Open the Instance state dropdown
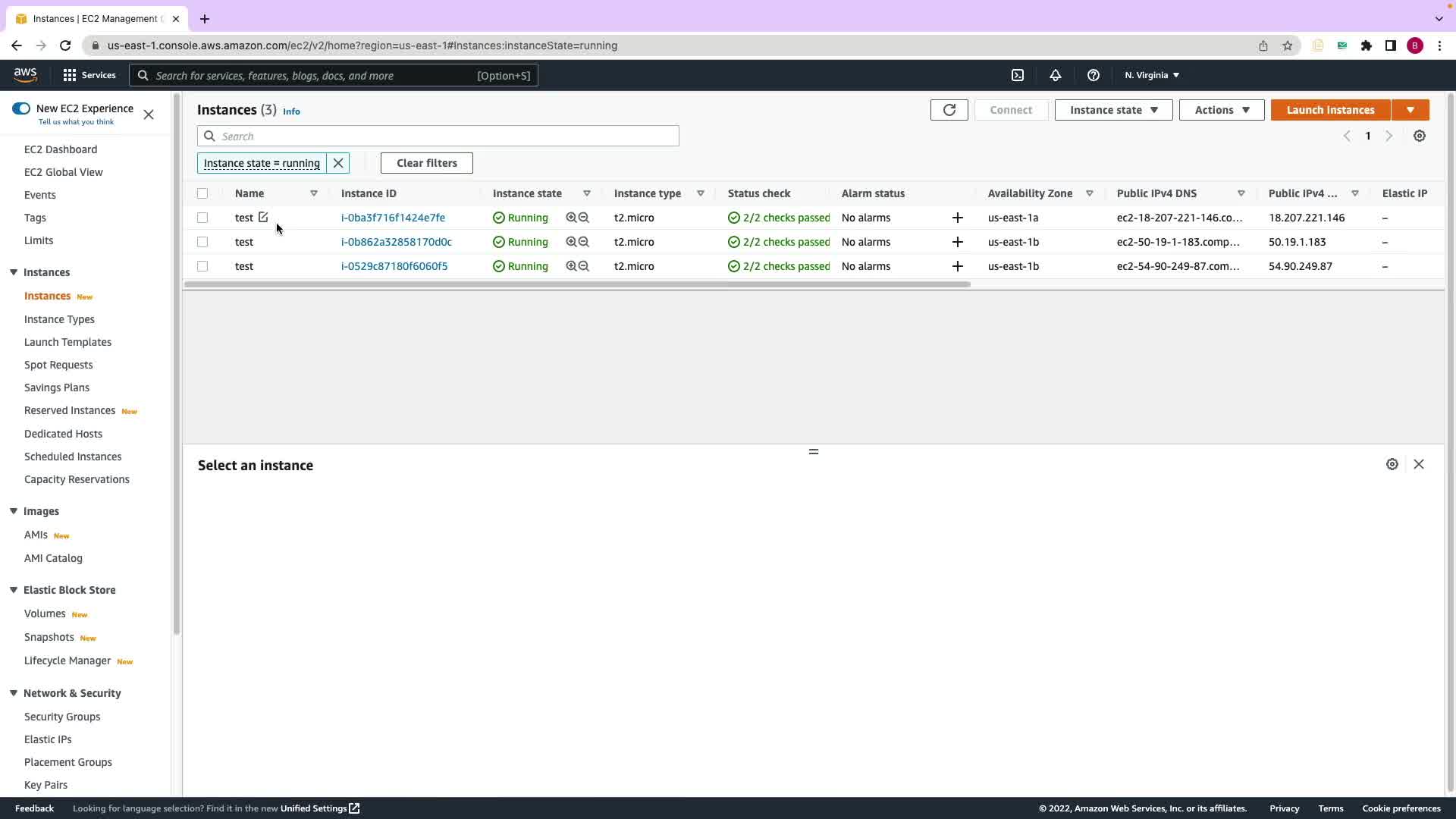 [x=1112, y=110]
